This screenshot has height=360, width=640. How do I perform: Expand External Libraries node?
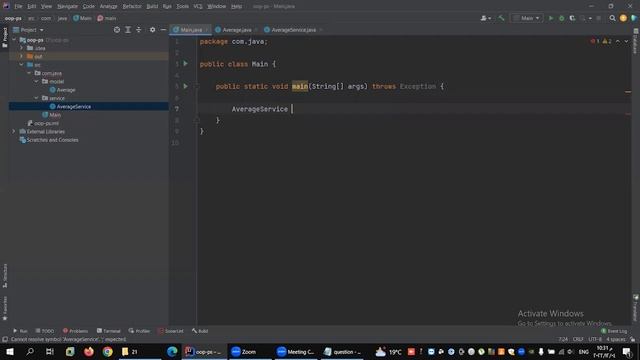coord(14,131)
